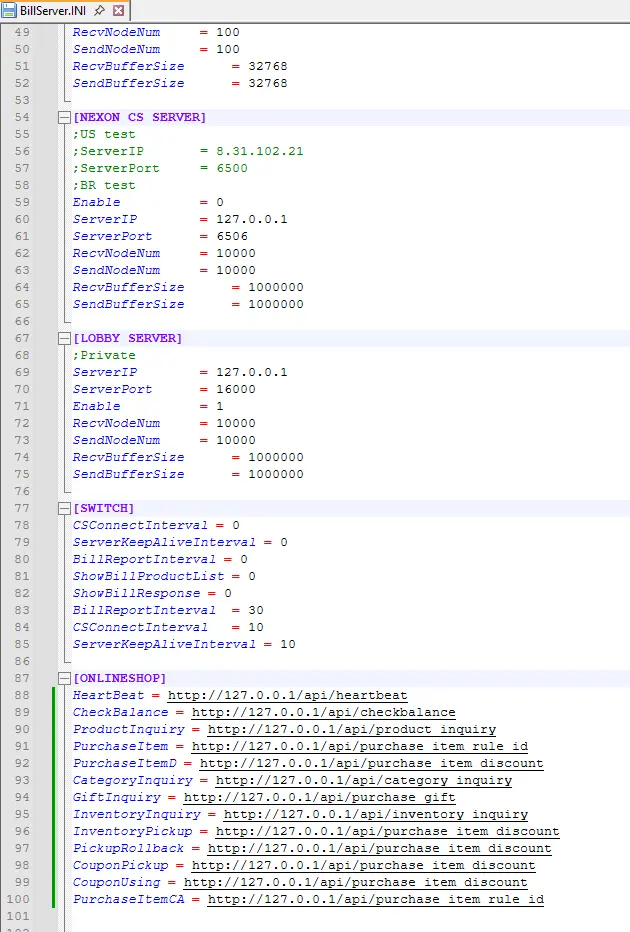Open the CouponPickup URL link
Viewport: 630px width, 932px height.
point(364,865)
